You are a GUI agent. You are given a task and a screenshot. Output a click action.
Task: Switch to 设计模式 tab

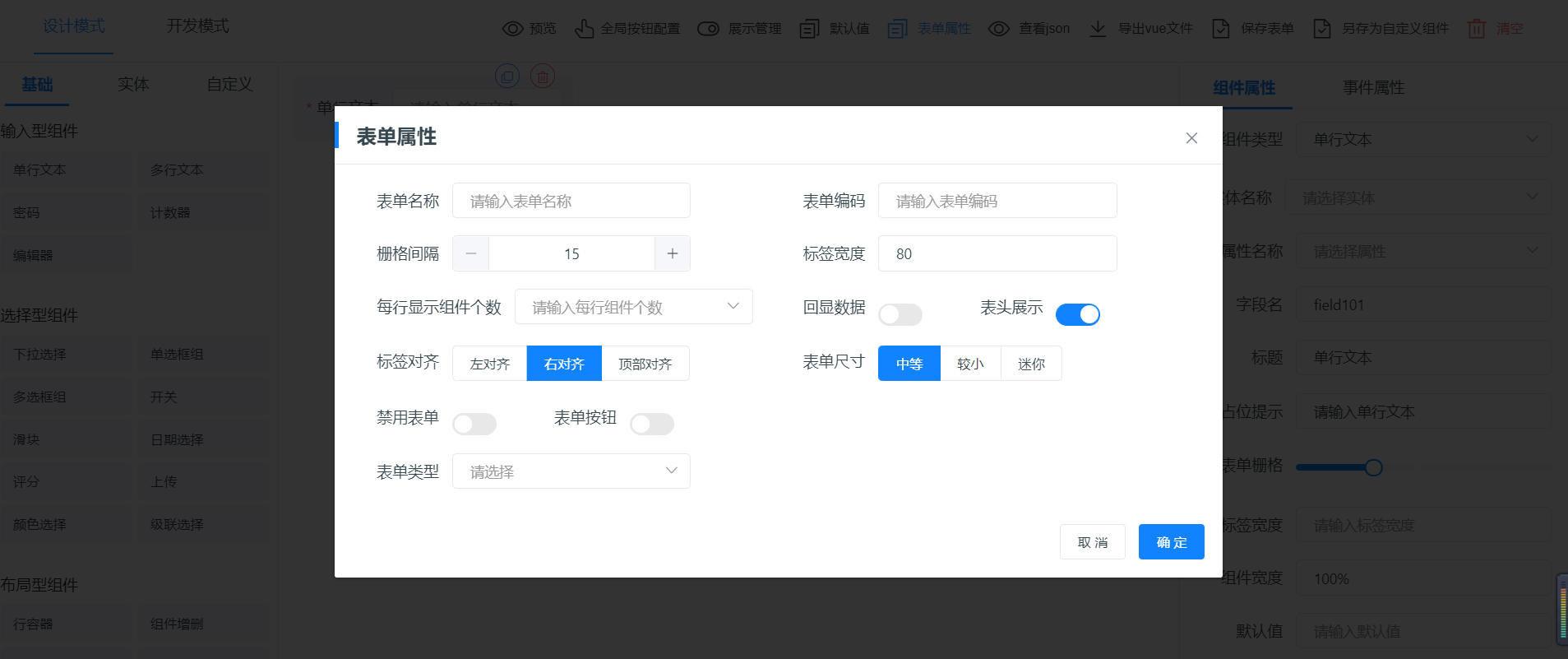[x=74, y=26]
